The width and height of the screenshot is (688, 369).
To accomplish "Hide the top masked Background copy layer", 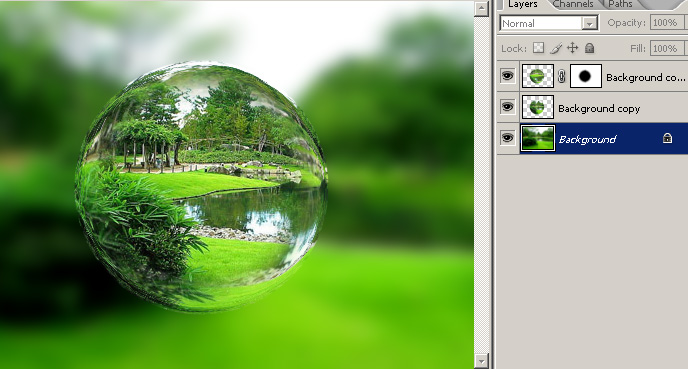I will click(x=508, y=76).
